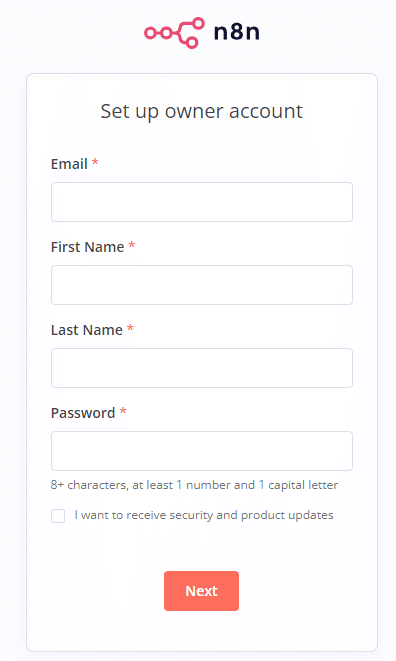Click the pink n8n workflow logo icon
This screenshot has width=396, height=661.
click(174, 32)
